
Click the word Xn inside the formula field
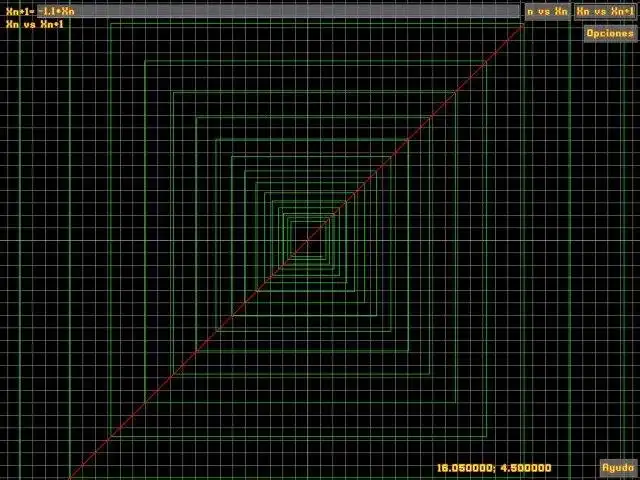click(x=68, y=11)
